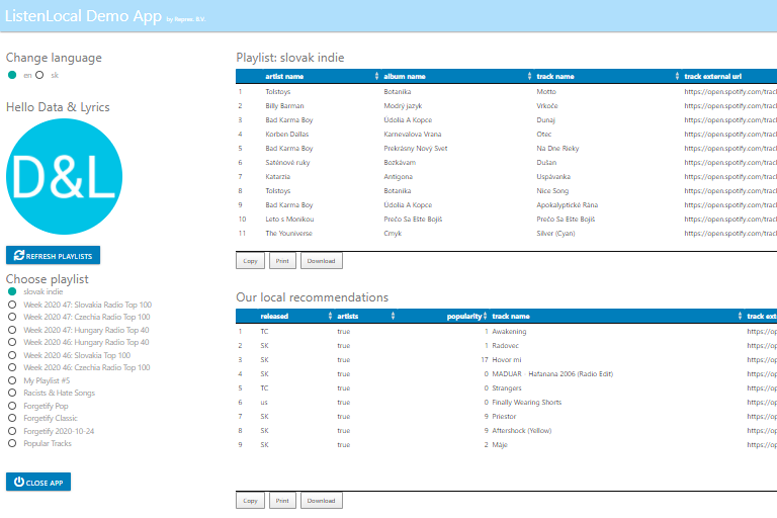Copy the slovak indie playlist table
The image size is (777, 518).
(250, 261)
